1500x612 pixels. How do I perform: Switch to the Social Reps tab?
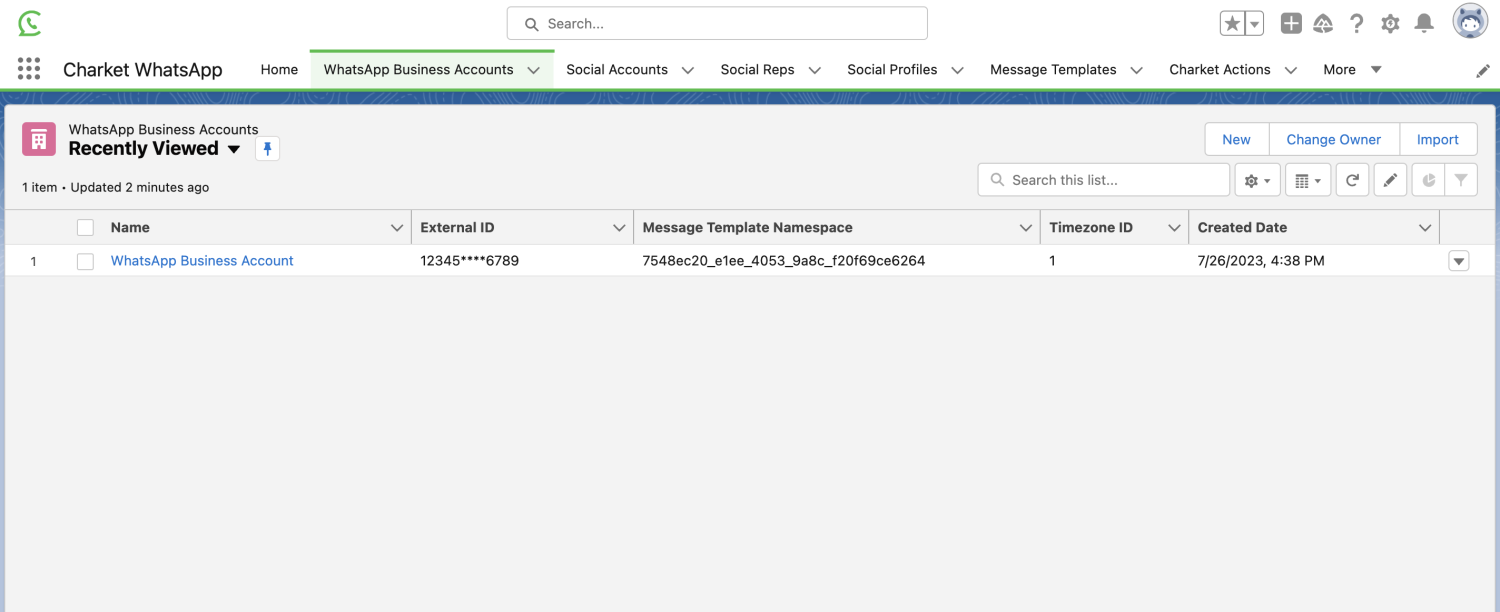(757, 70)
